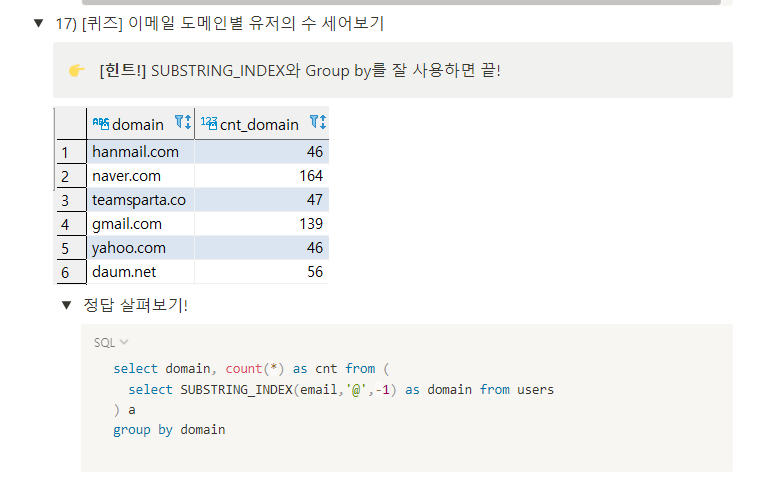Click the pointing hand emoji icon
The height and width of the screenshot is (482, 757).
coord(76,71)
